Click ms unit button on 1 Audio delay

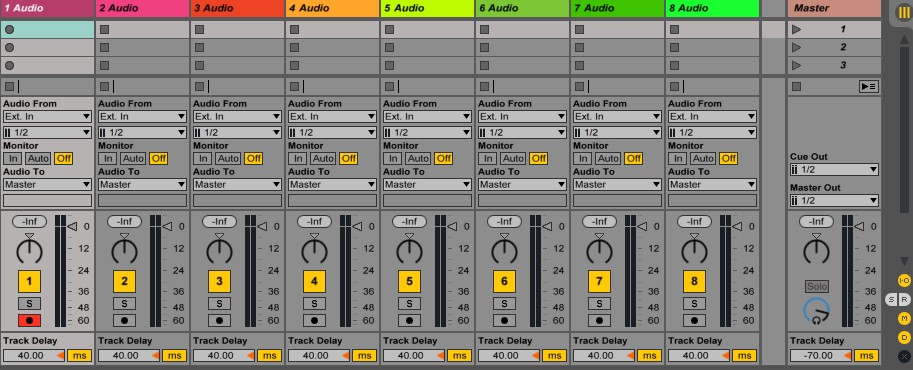tap(79, 356)
